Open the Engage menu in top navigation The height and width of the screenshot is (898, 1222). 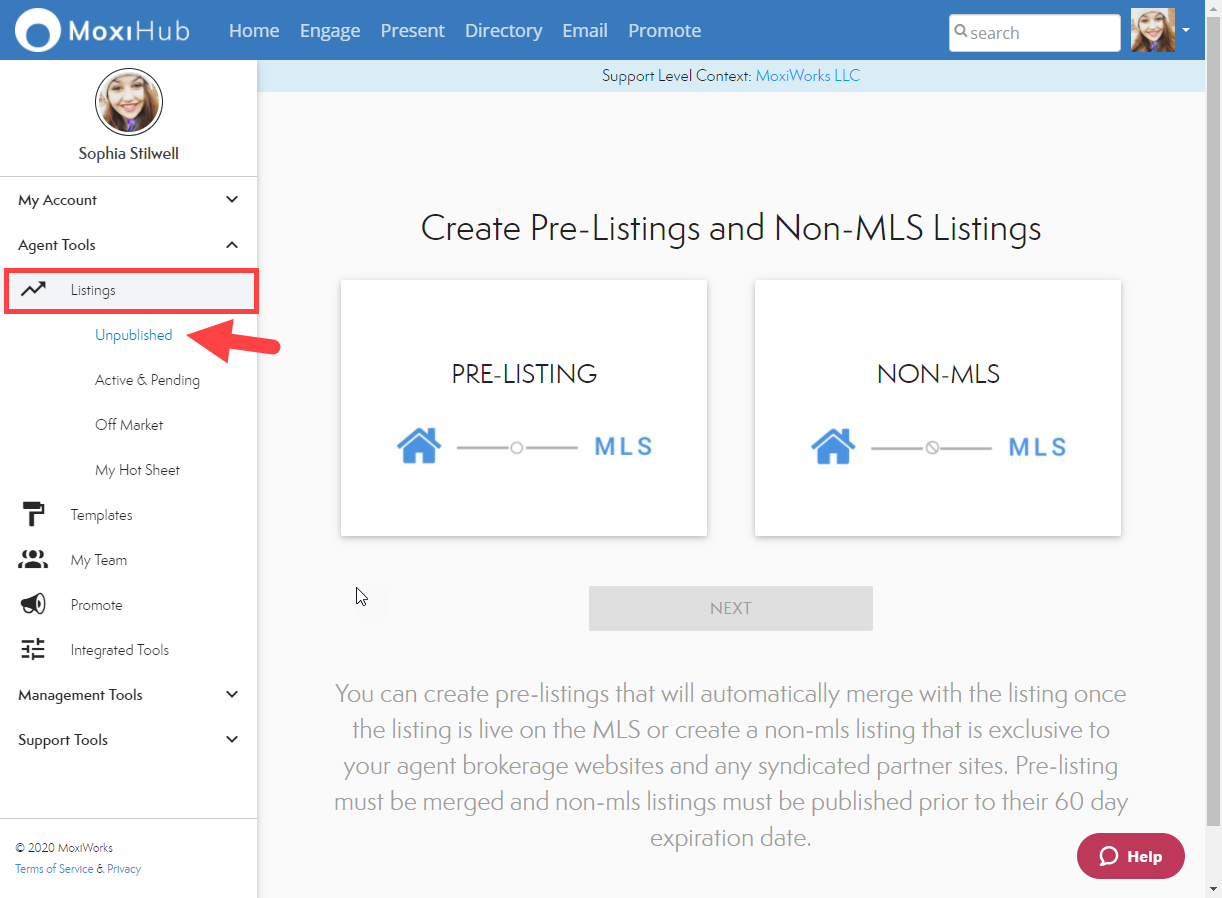point(329,31)
